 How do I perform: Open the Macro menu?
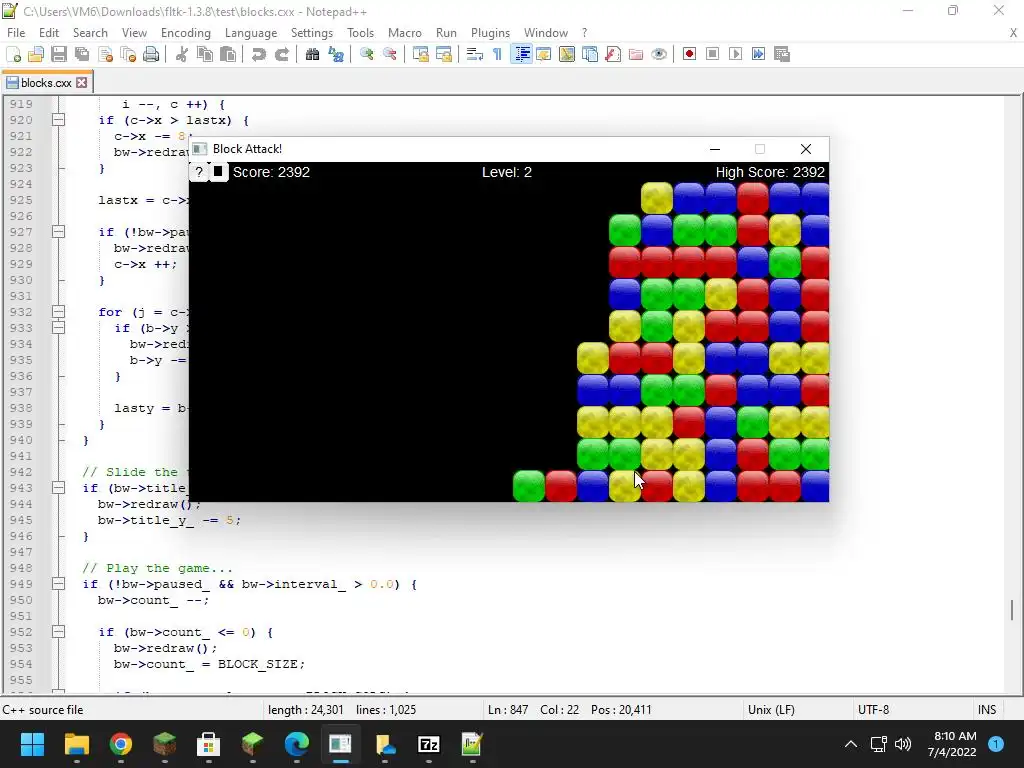405,33
